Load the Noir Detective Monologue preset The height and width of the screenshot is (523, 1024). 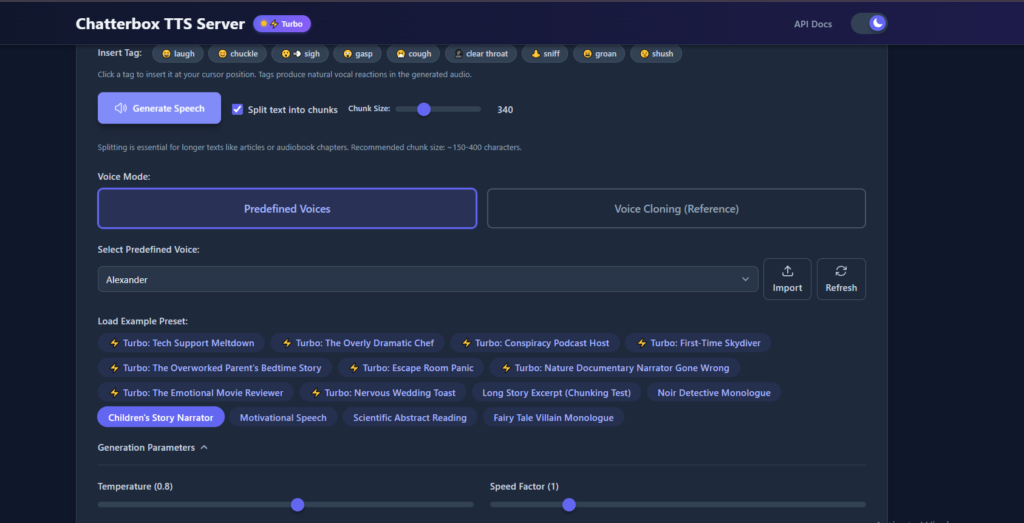(x=714, y=393)
